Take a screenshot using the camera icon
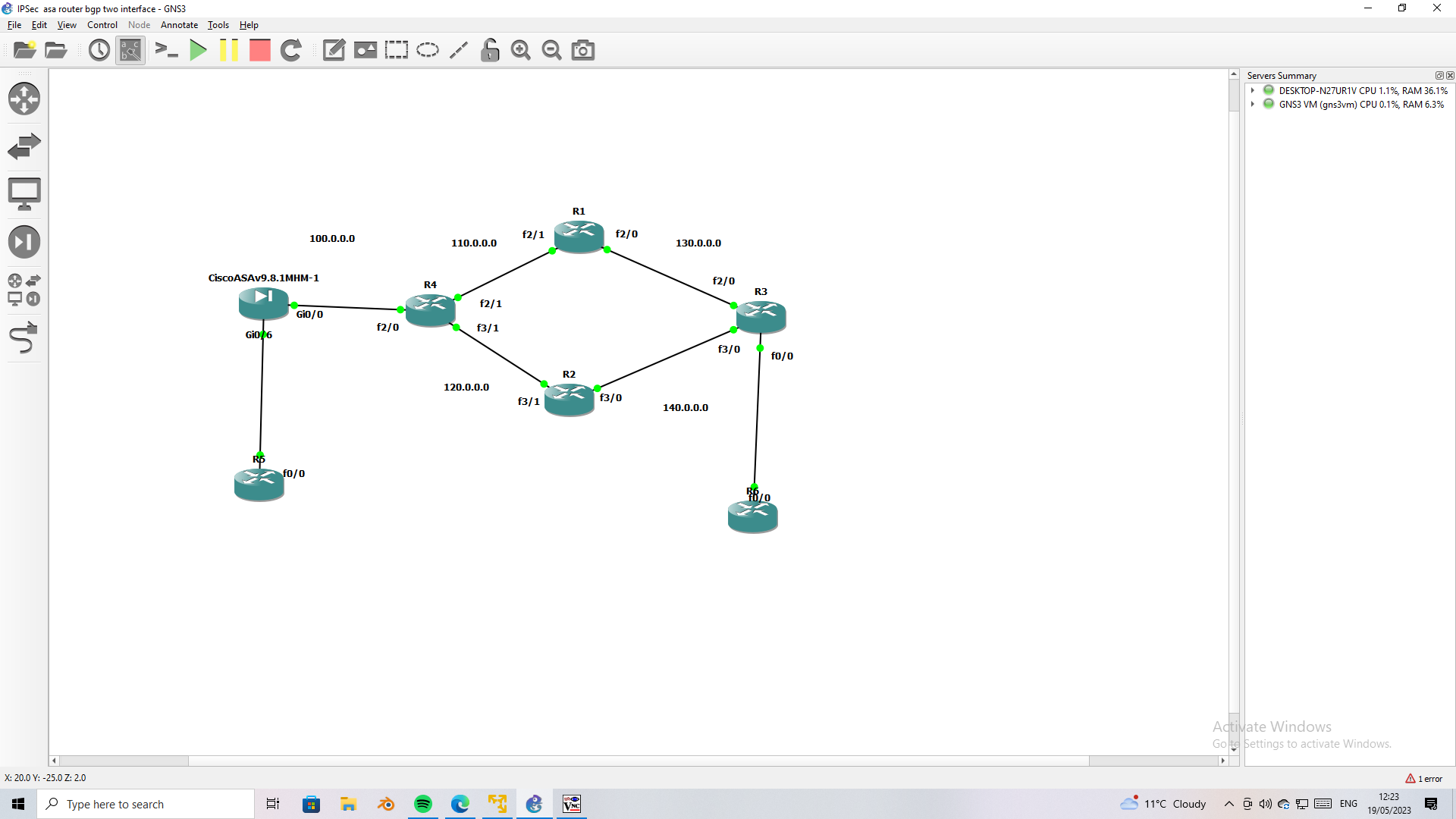 click(x=582, y=50)
